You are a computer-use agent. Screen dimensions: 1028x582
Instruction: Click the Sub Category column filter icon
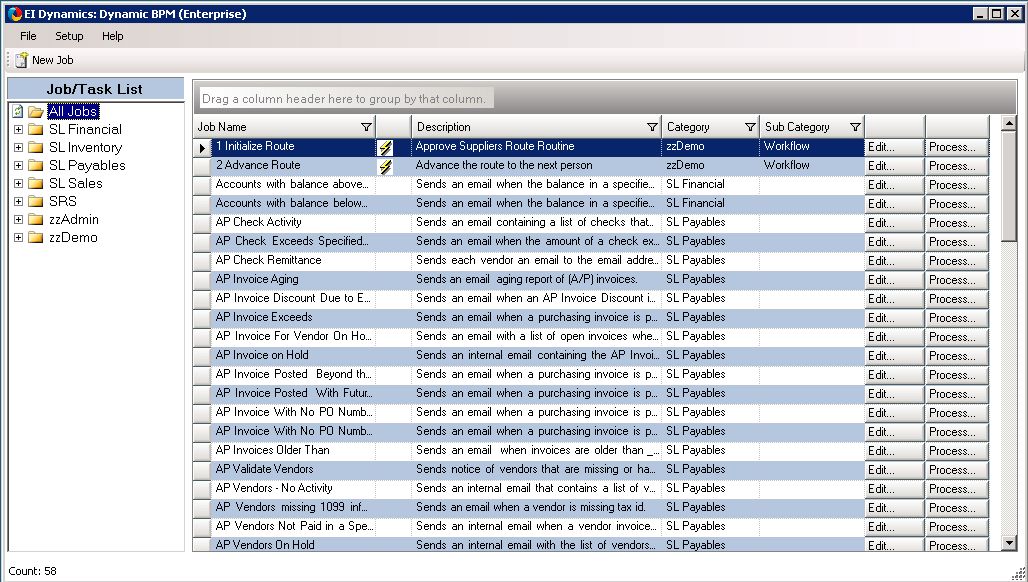(x=855, y=127)
